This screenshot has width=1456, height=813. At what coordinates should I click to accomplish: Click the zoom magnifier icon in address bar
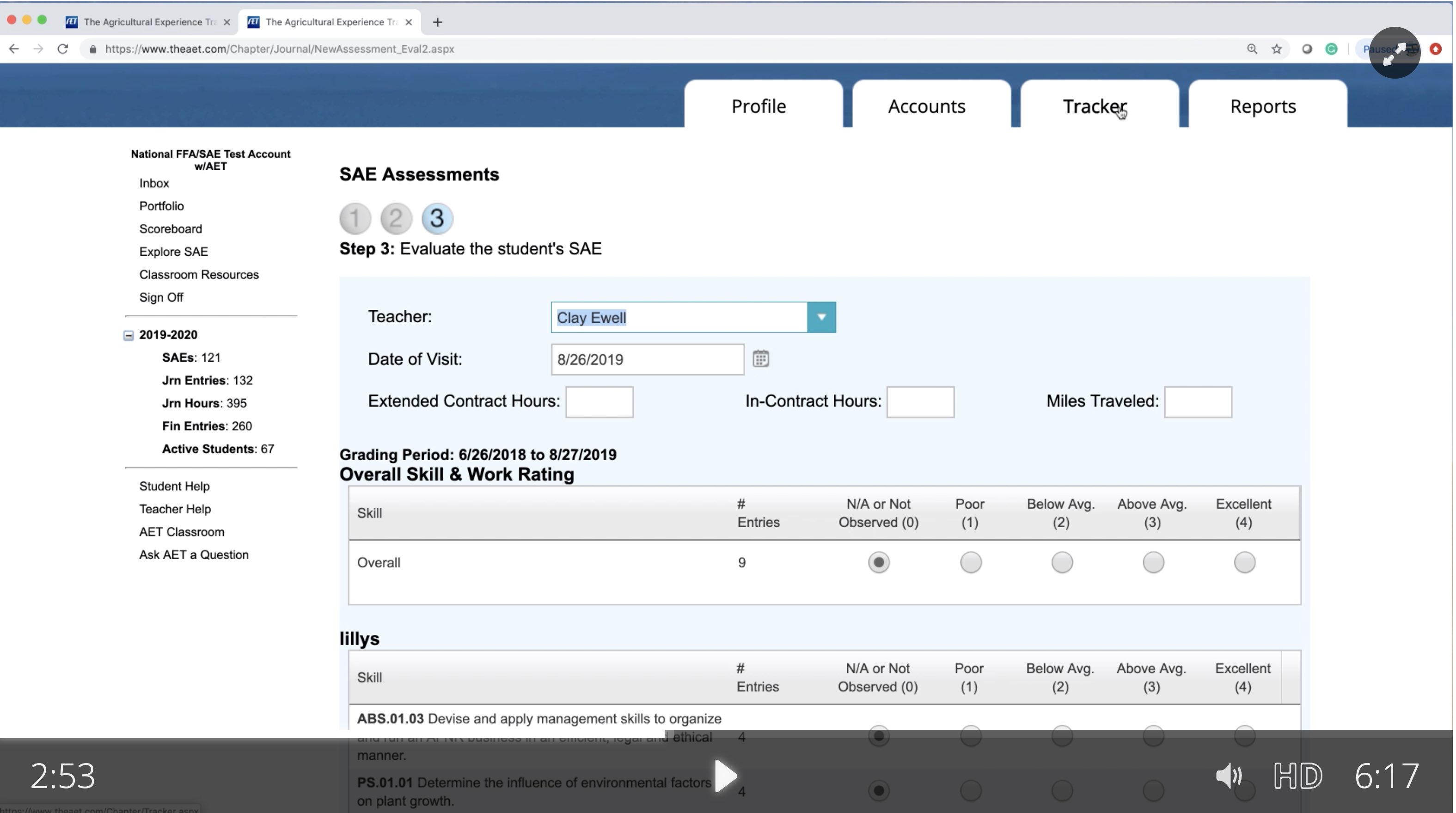tap(1252, 49)
